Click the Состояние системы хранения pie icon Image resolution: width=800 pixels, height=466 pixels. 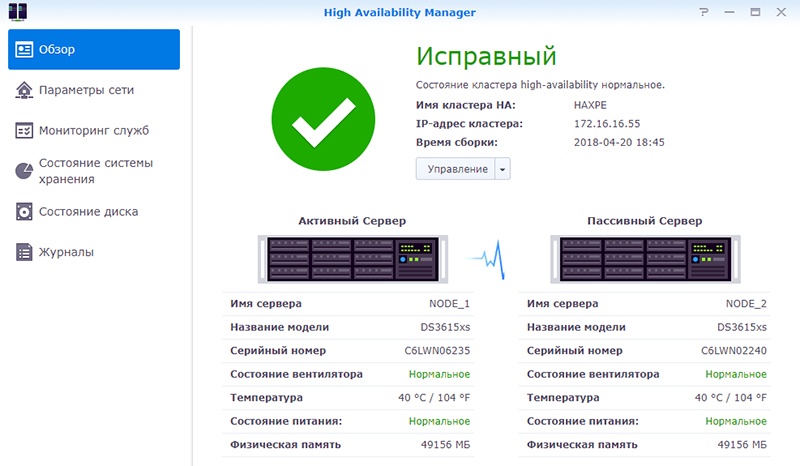point(24,170)
